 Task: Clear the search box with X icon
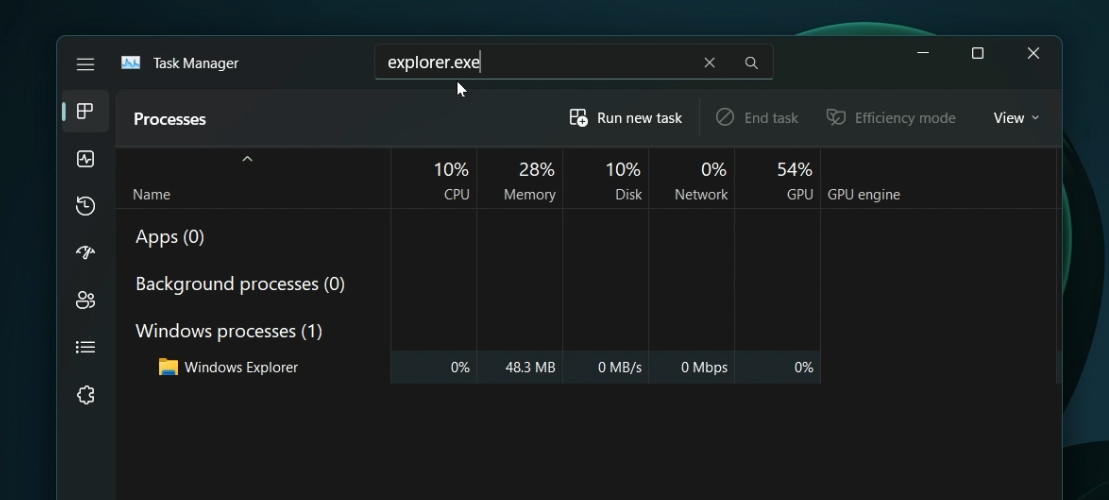(709, 63)
